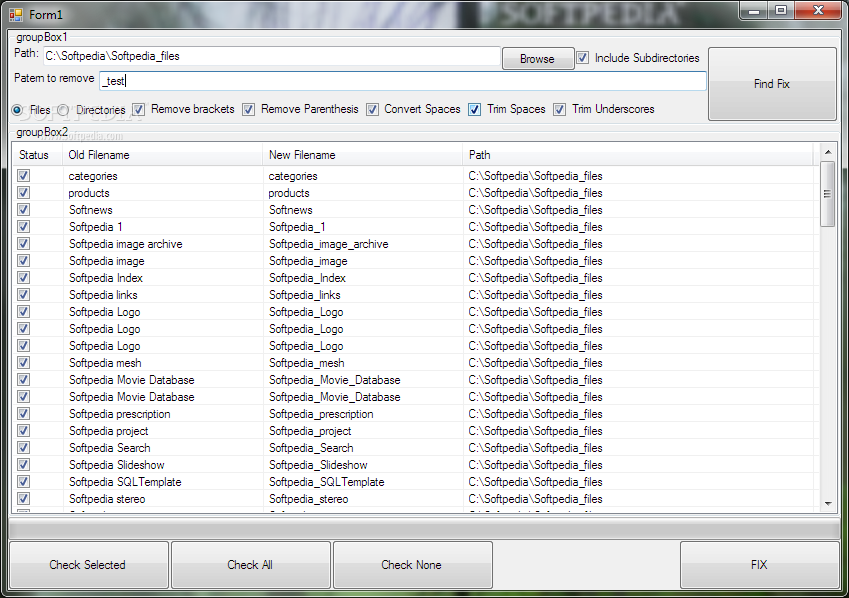Viewport: 849px width, 598px height.
Task: Click the Path column header
Action: click(638, 155)
